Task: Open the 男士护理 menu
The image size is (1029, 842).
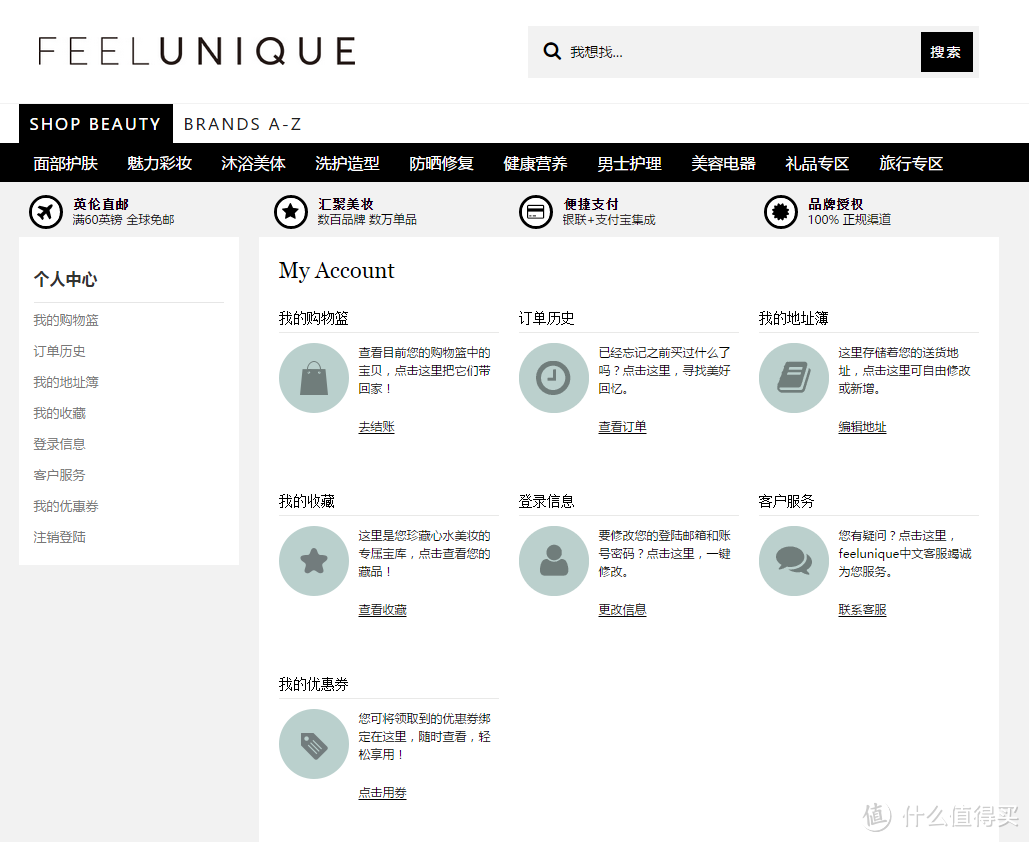Action: click(629, 163)
